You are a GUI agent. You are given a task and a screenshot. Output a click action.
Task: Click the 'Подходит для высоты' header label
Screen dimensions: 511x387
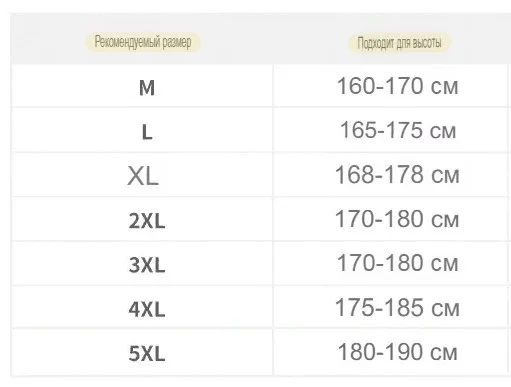point(399,43)
